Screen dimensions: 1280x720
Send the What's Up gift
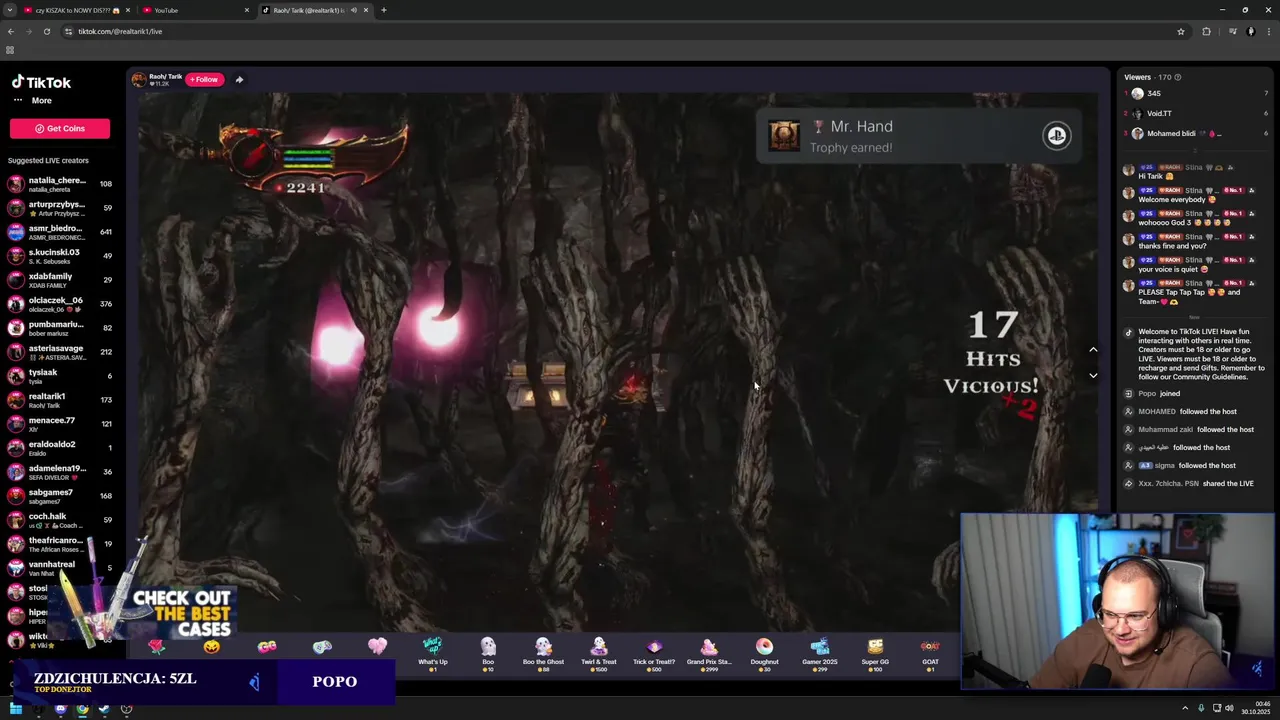(x=433, y=653)
